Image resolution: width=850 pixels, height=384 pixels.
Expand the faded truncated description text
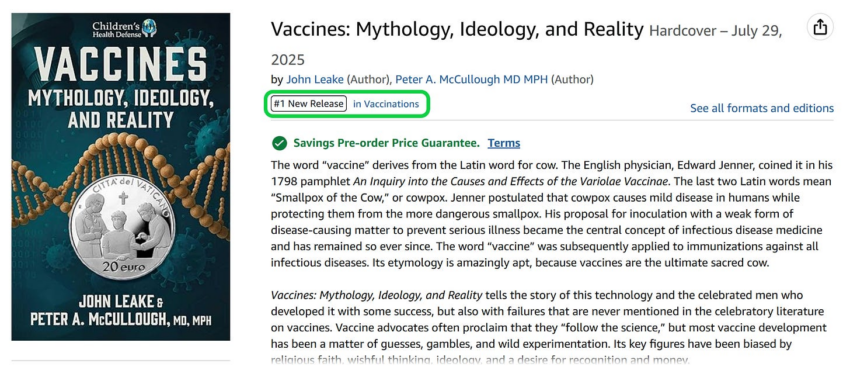480,359
